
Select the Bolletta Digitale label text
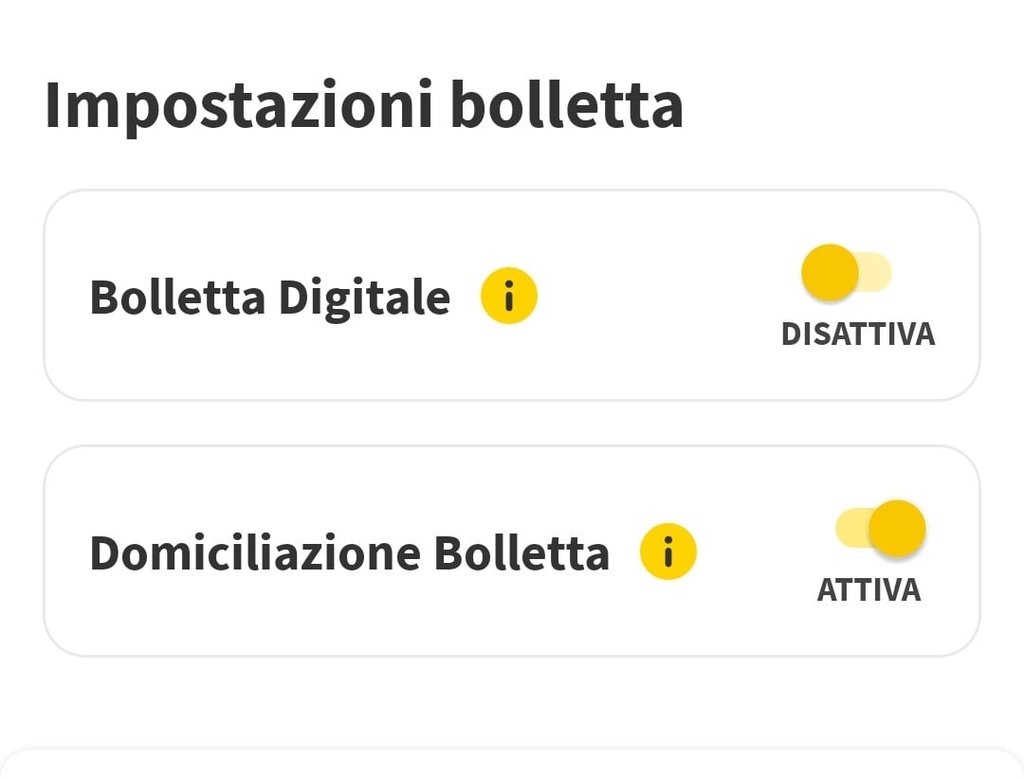[270, 297]
